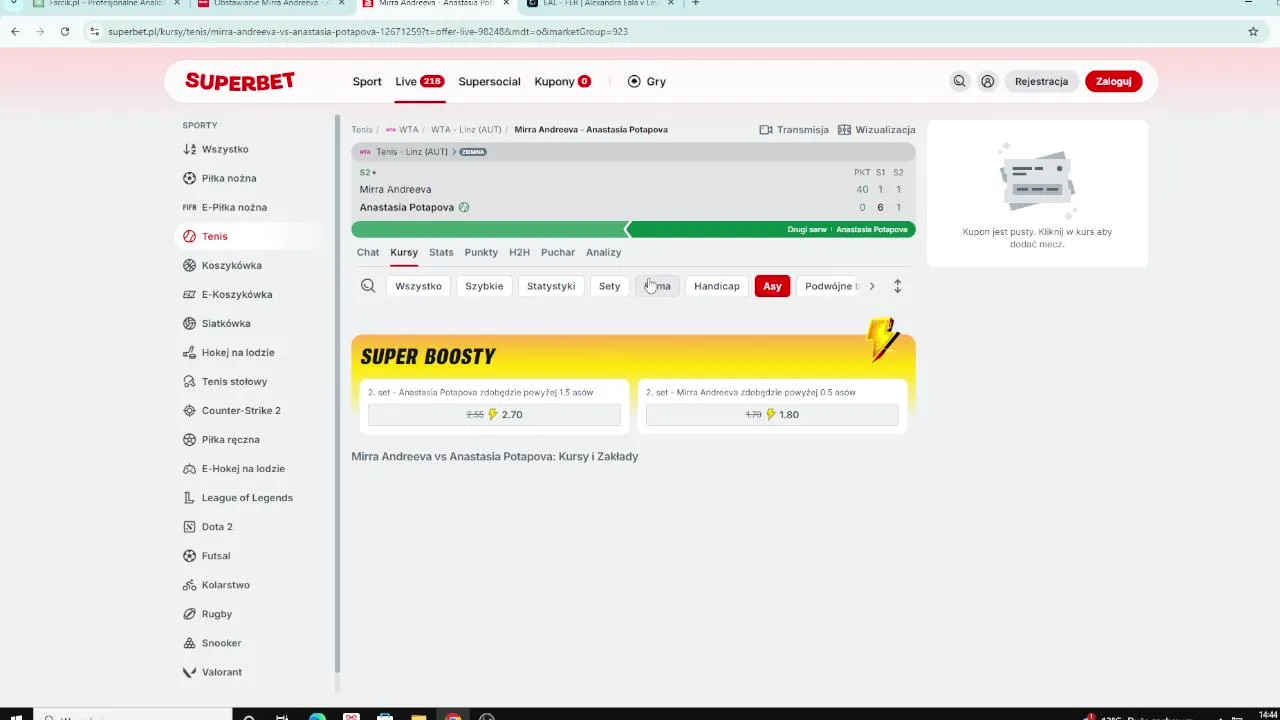The height and width of the screenshot is (720, 1280).
Task: Open a new browser tab
Action: point(696,4)
